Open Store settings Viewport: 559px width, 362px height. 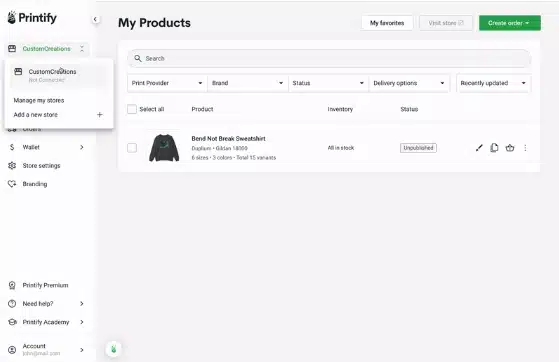click(x=41, y=165)
